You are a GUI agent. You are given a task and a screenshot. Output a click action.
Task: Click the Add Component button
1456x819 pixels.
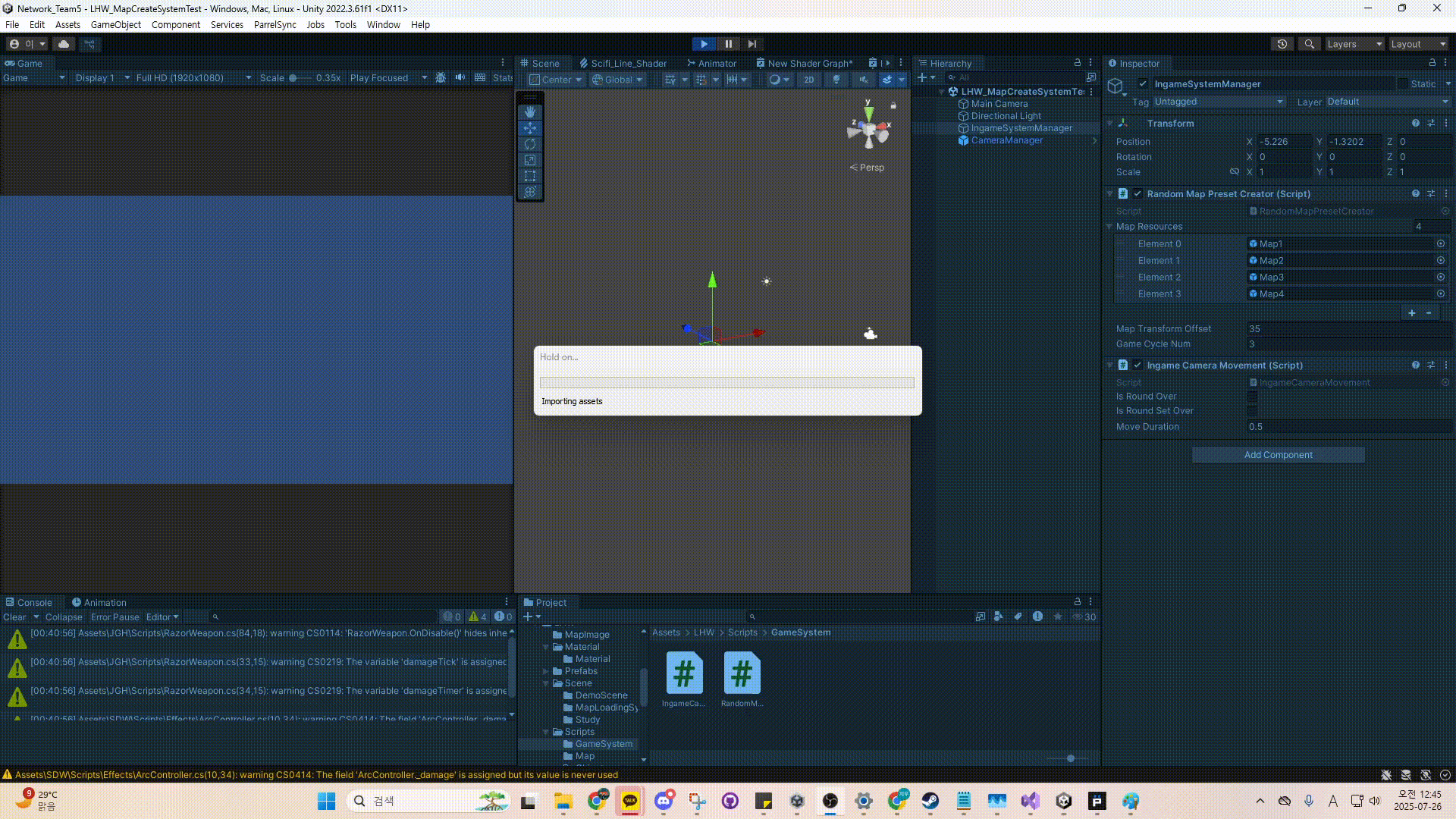click(1278, 455)
